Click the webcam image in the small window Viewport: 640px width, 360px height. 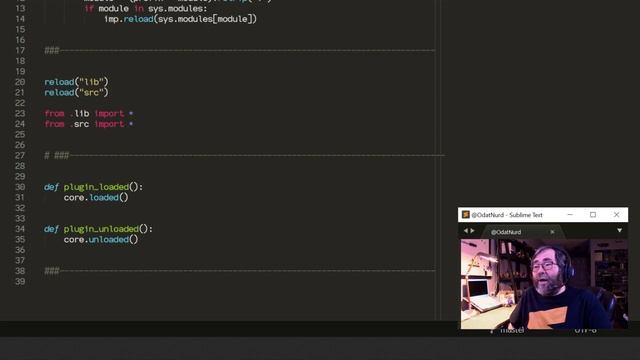click(544, 284)
